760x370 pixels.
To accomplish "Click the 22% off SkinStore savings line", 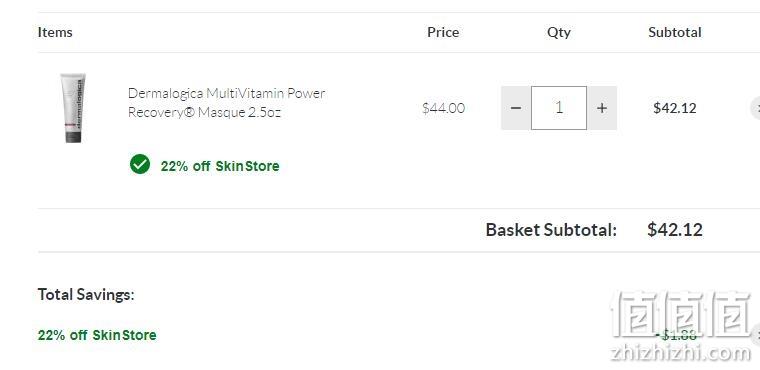I will tap(97, 335).
